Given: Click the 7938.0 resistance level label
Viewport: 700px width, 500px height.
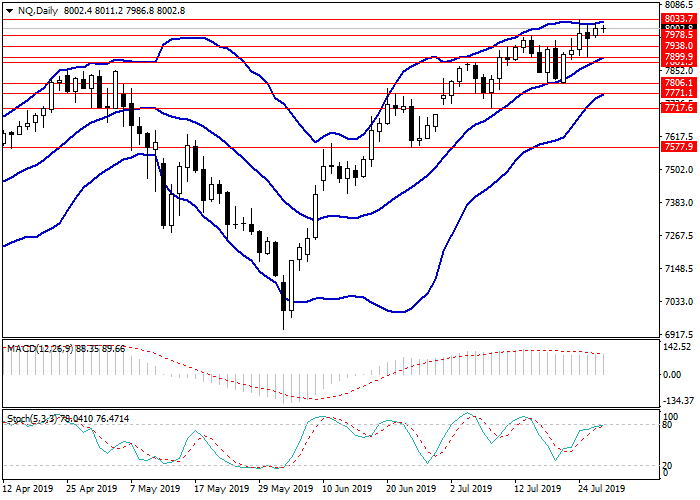Looking at the screenshot, I should click(x=679, y=46).
